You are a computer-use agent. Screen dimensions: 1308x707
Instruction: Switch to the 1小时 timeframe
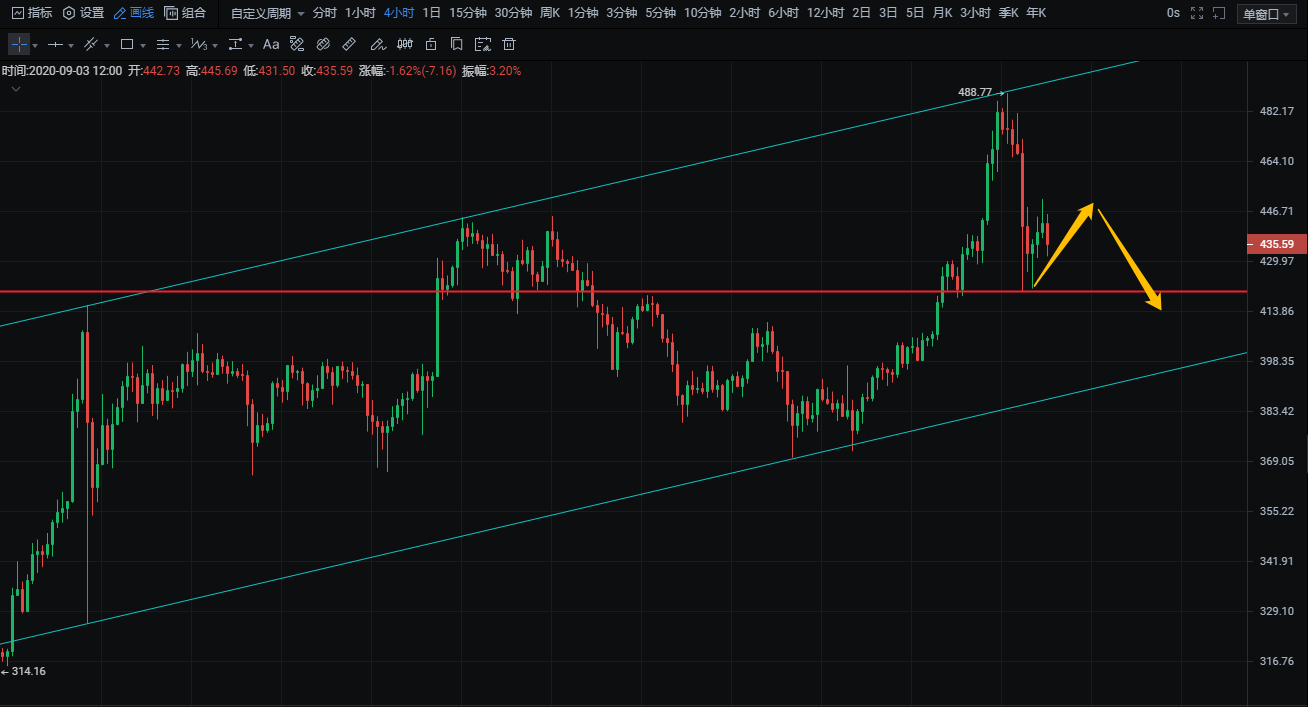pyautogui.click(x=360, y=13)
